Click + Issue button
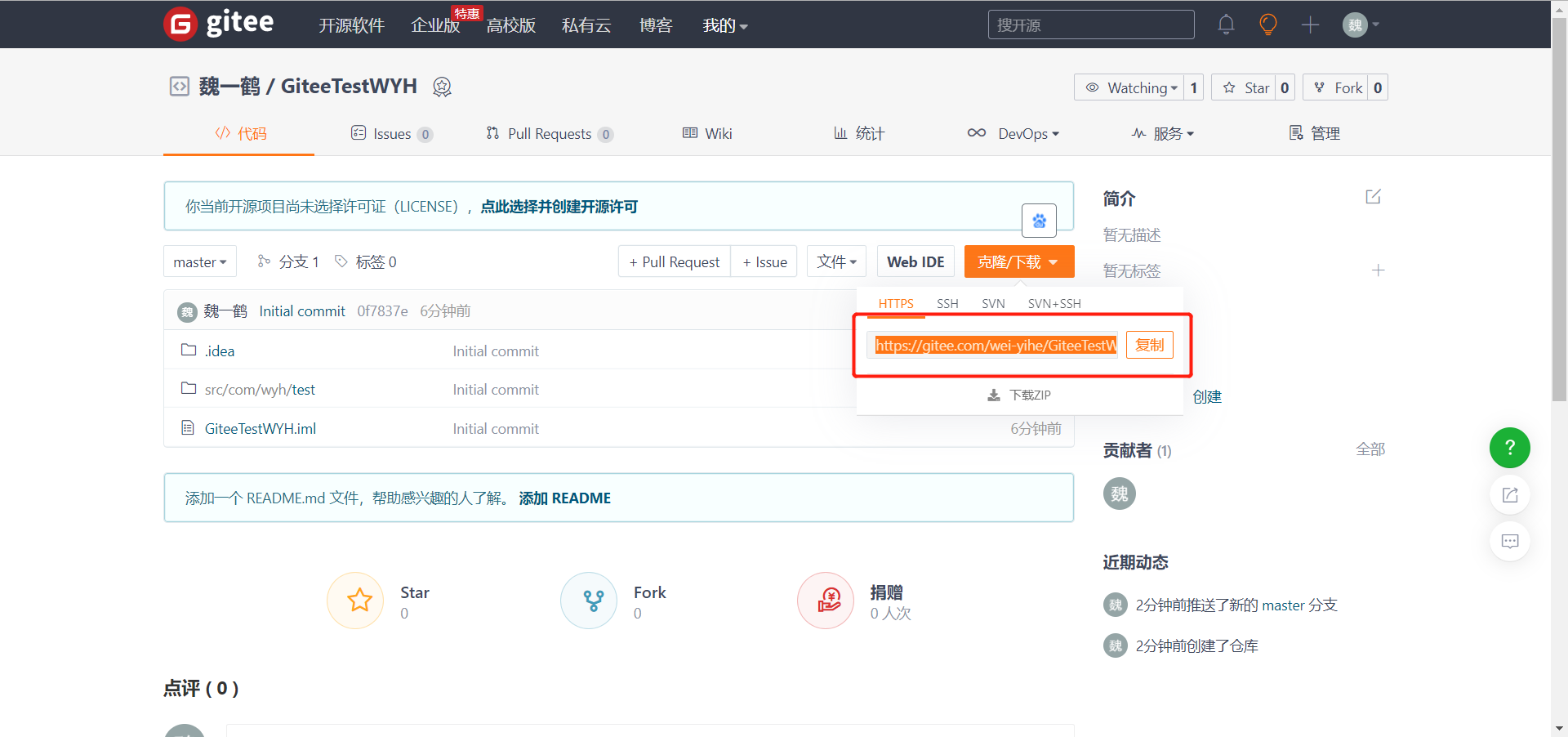Image resolution: width=1568 pixels, height=737 pixels. [764, 261]
